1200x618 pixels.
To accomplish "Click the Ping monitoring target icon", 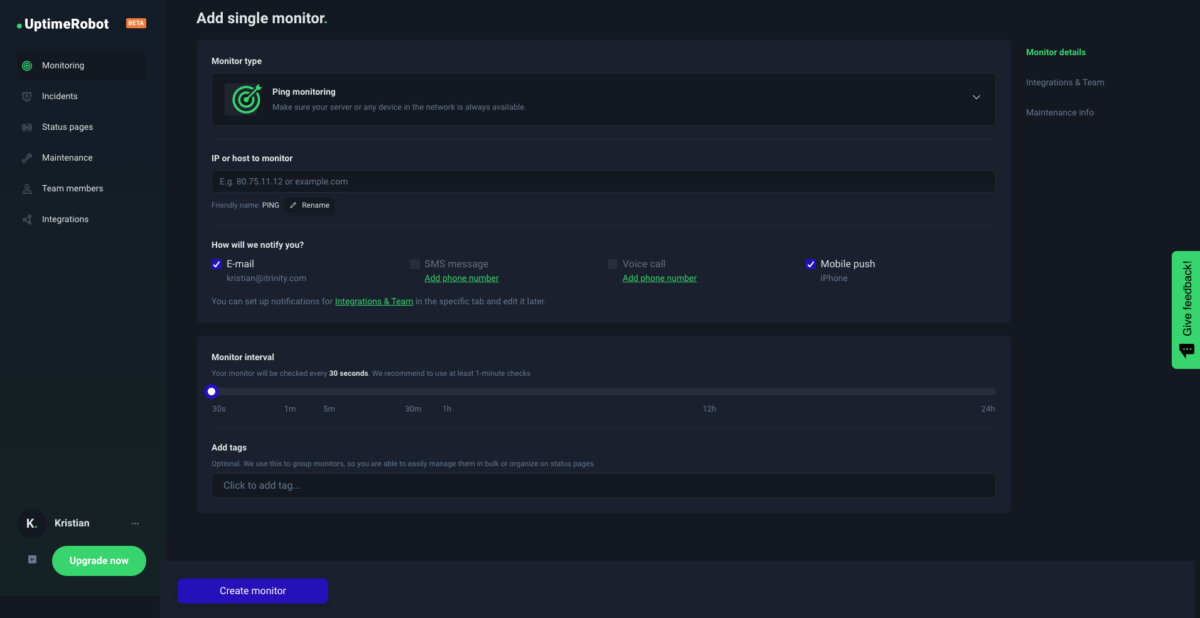I will [245, 98].
